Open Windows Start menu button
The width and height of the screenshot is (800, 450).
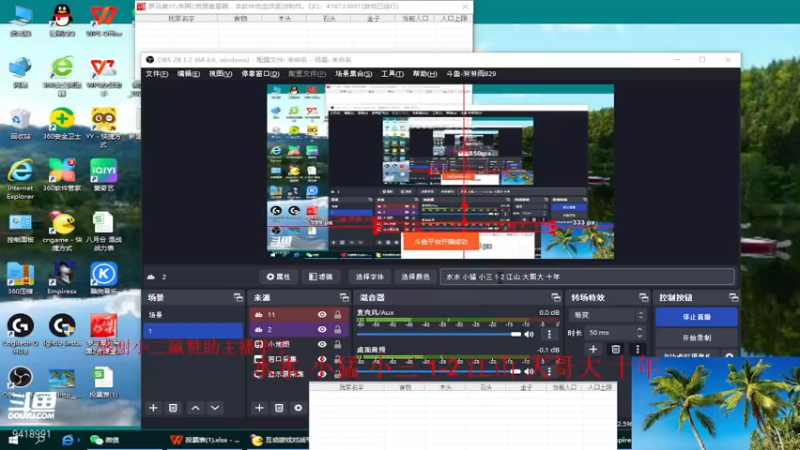click(x=13, y=440)
